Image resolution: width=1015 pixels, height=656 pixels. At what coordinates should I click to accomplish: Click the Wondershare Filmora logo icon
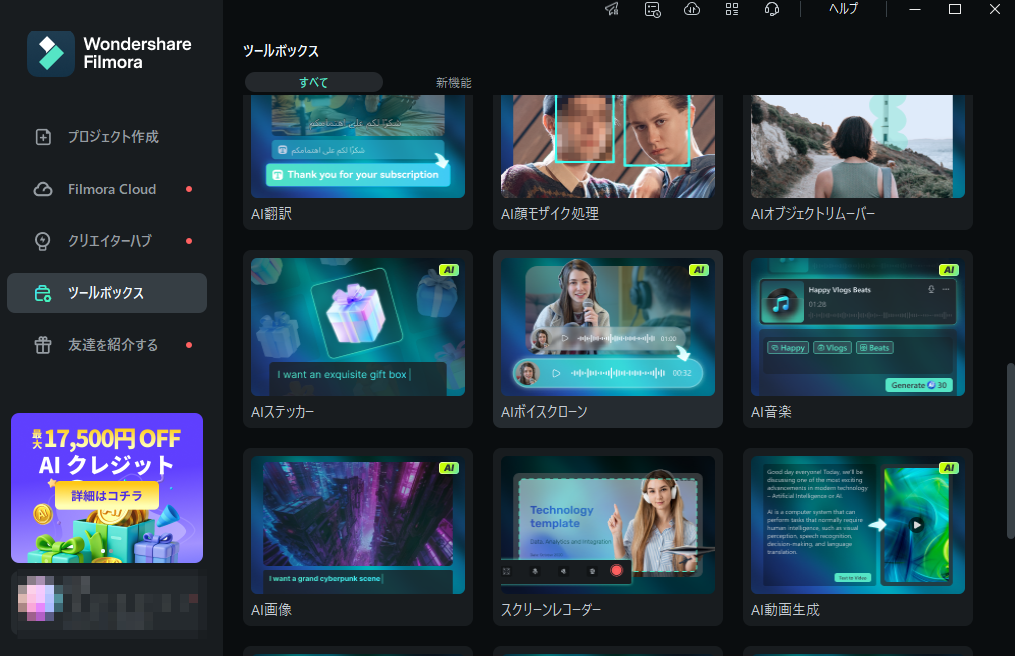coord(51,53)
